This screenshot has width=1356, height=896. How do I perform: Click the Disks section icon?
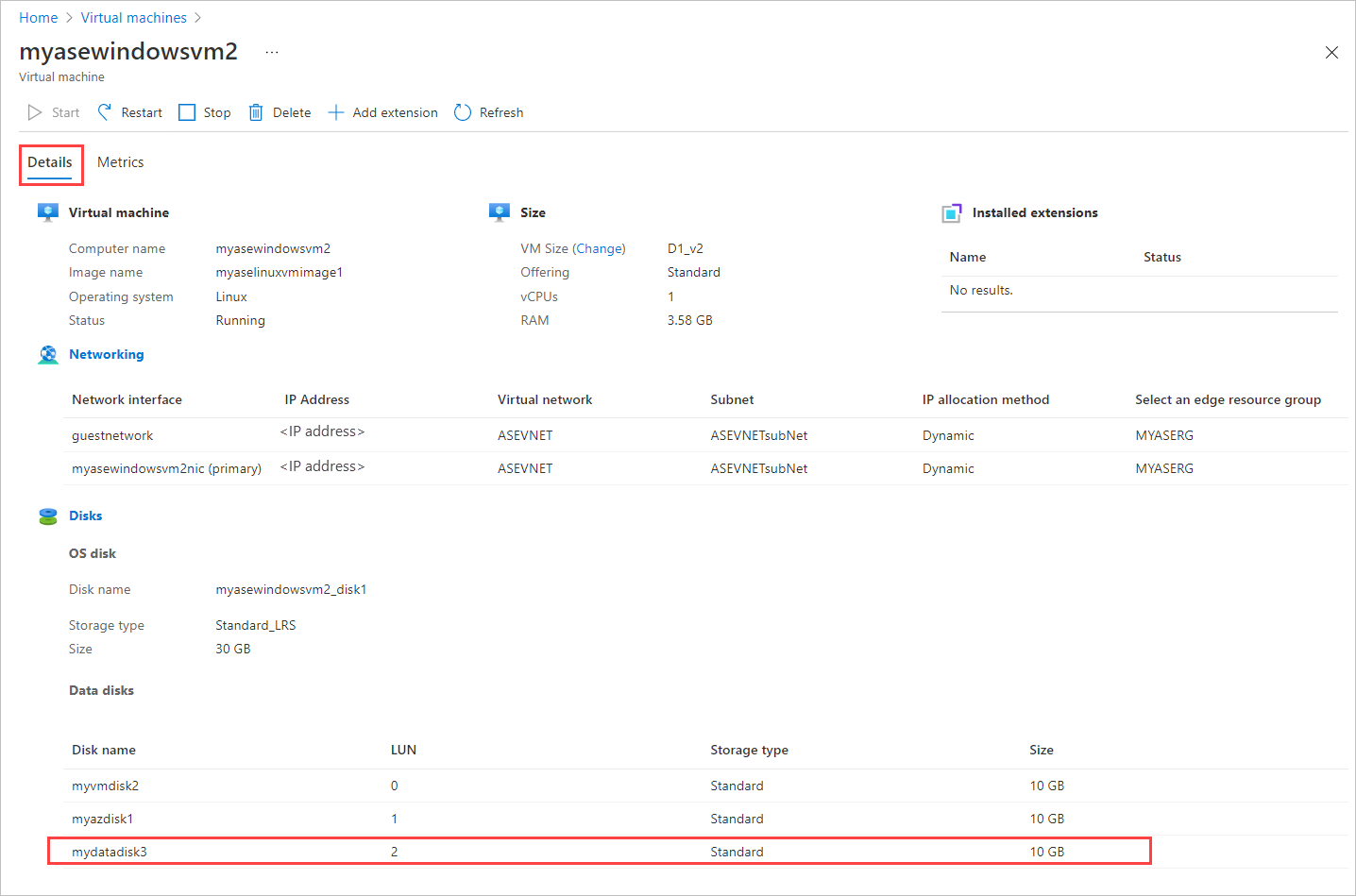47,516
